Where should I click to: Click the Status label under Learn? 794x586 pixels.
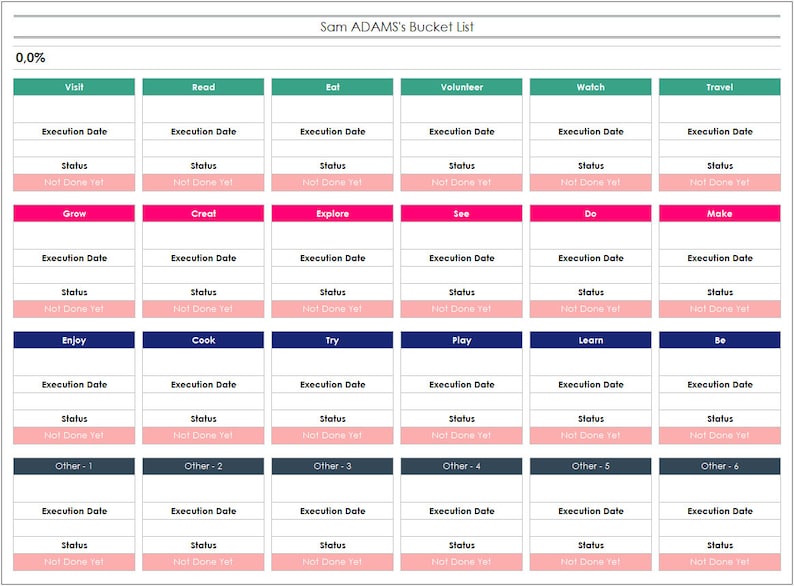590,419
